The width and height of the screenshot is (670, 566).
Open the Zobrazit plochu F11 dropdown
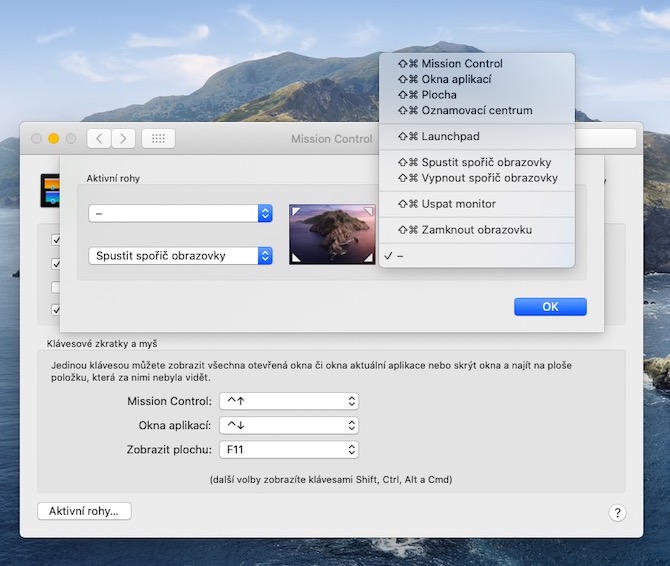tap(289, 450)
